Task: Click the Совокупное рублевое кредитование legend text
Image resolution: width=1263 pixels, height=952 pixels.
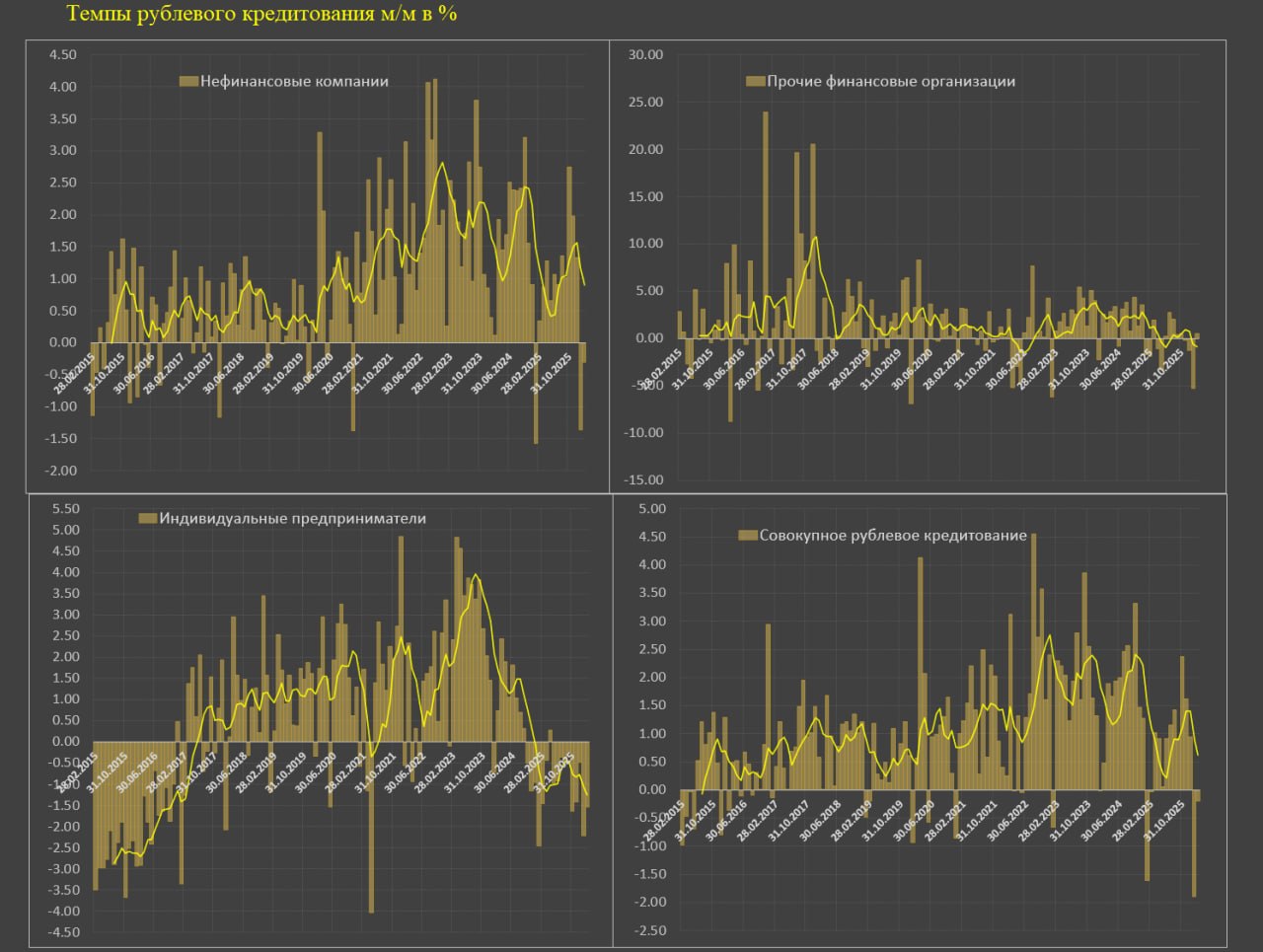Action: click(893, 536)
